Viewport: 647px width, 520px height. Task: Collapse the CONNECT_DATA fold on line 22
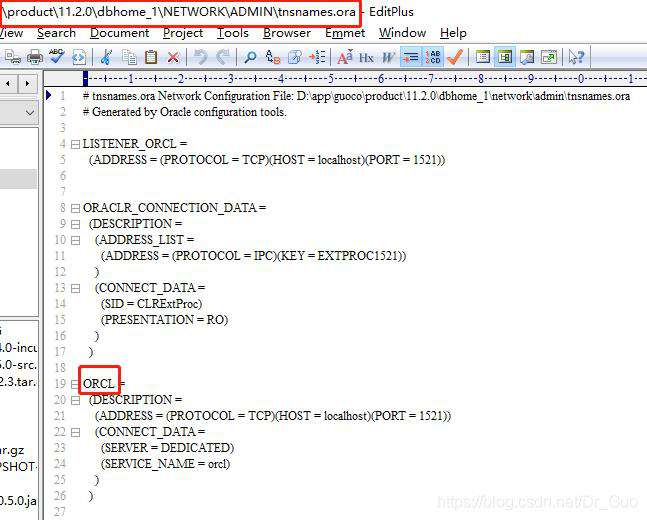point(75,433)
